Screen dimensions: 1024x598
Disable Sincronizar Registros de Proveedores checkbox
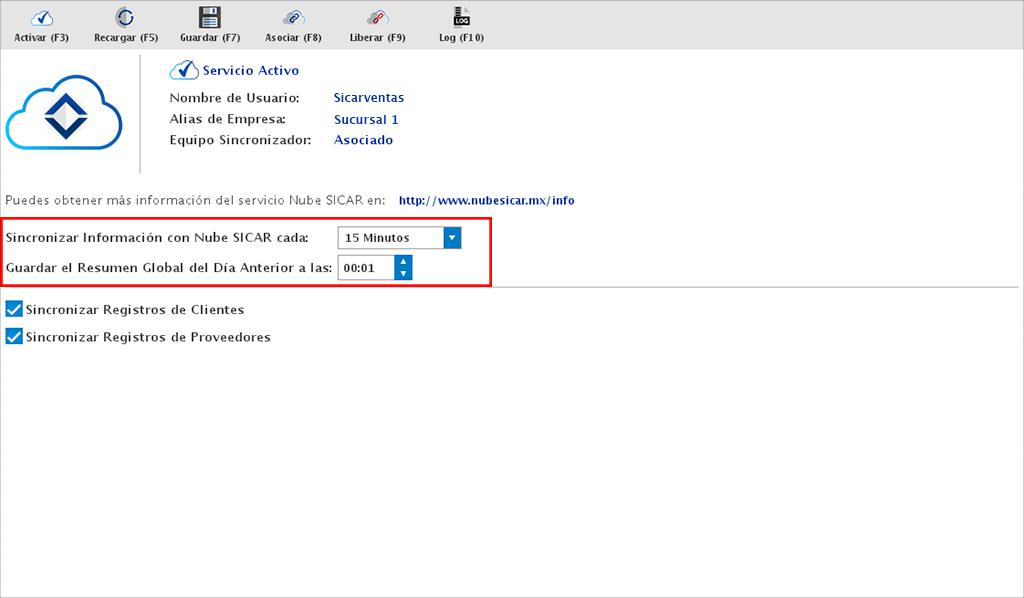click(14, 337)
